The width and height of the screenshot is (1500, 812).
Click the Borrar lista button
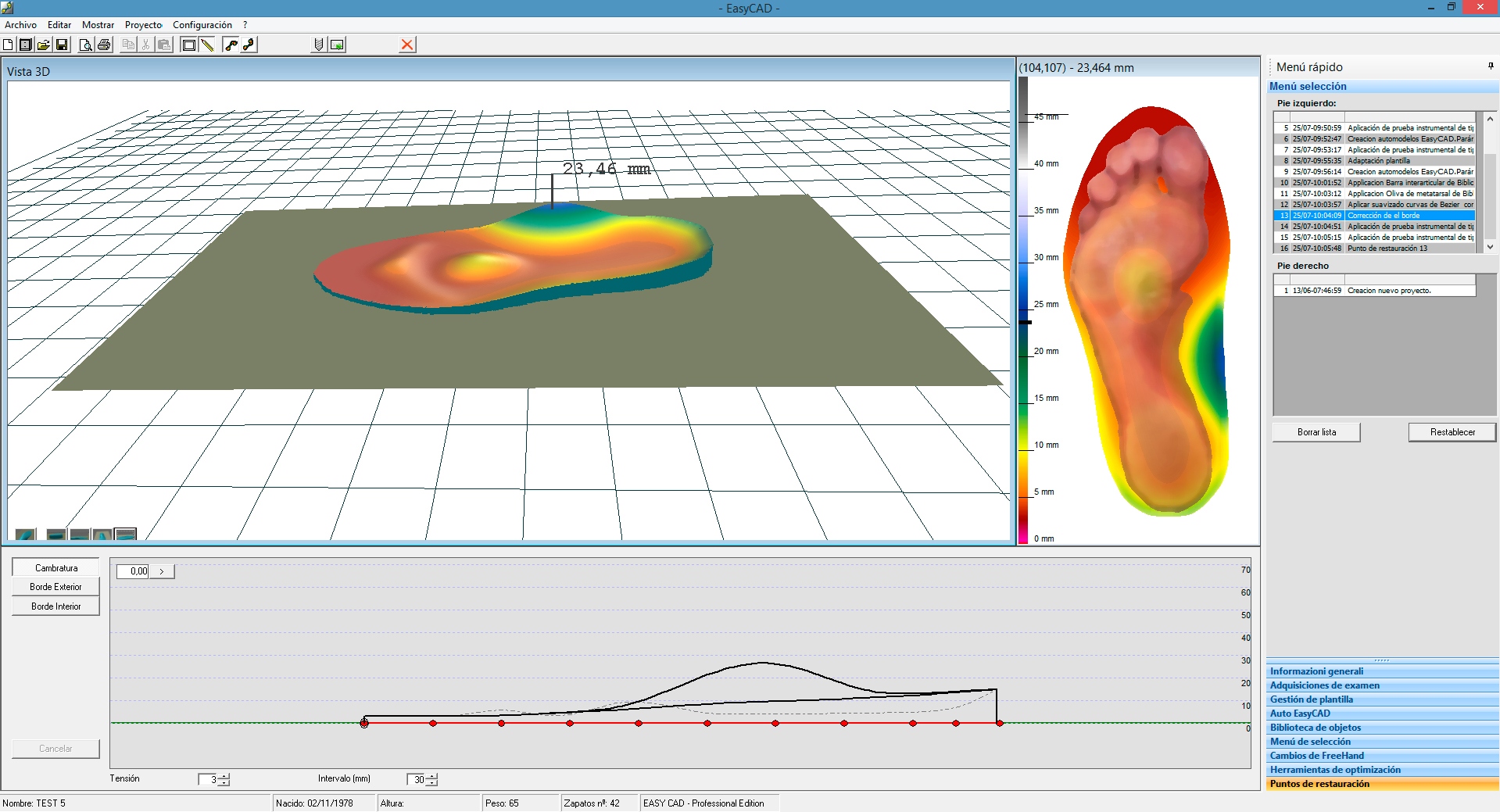(x=1316, y=432)
